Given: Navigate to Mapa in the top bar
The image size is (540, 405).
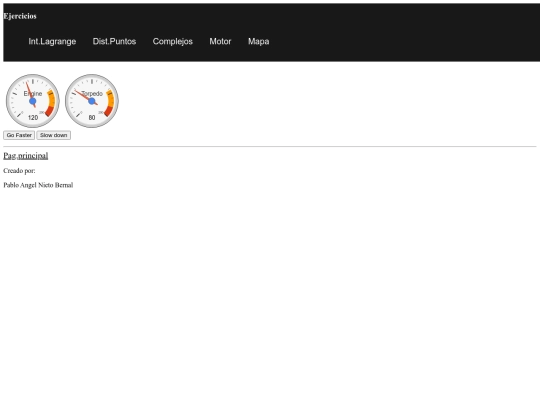Looking at the screenshot, I should coord(259,42).
